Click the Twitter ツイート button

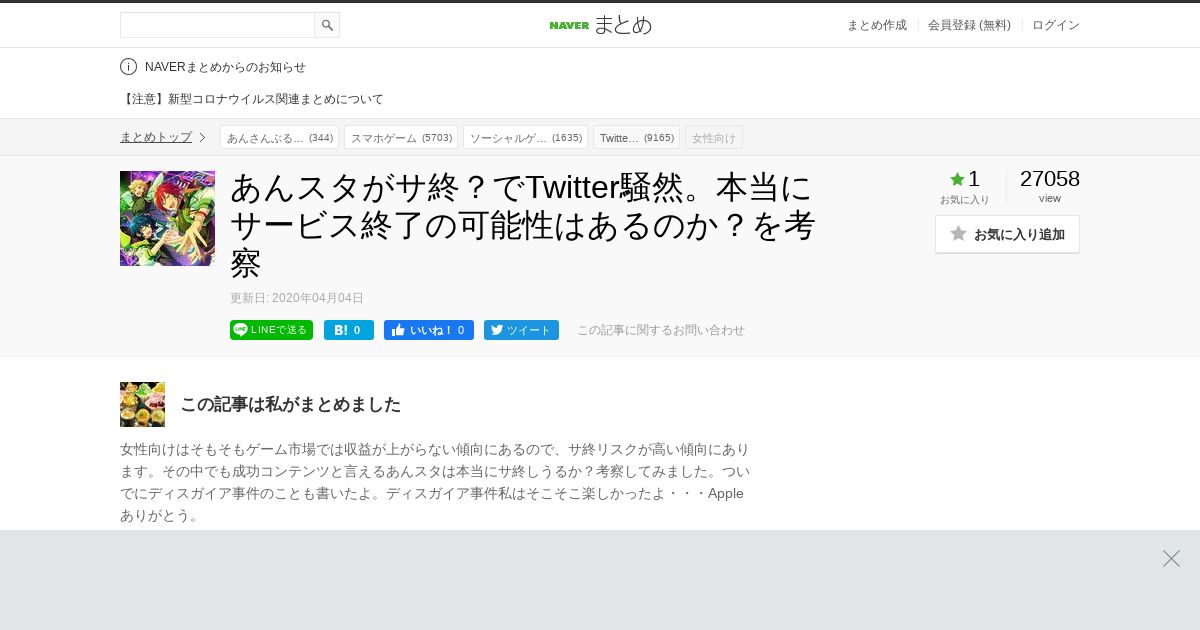(521, 330)
